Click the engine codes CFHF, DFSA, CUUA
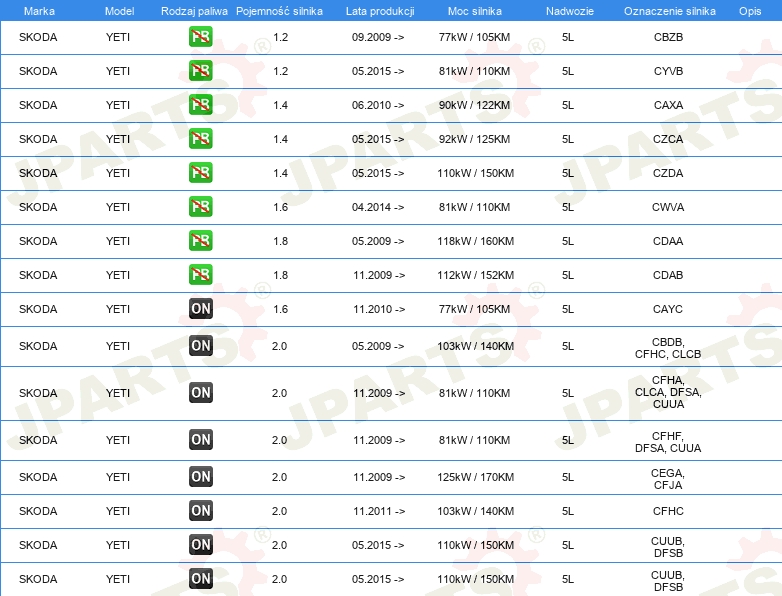The image size is (782, 596). click(668, 441)
